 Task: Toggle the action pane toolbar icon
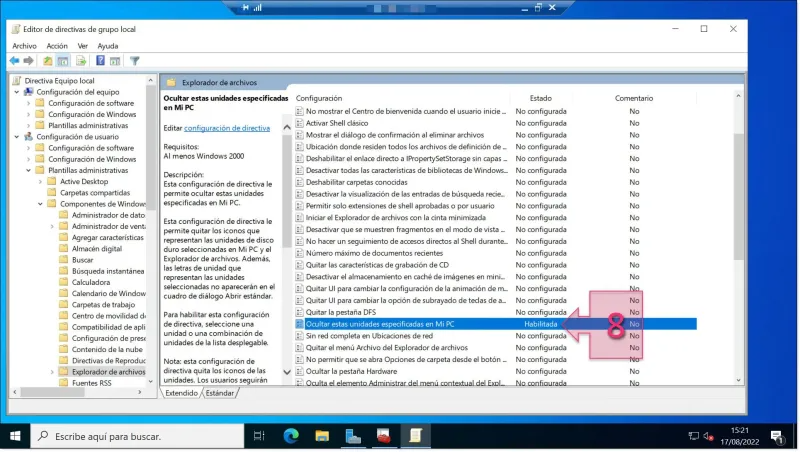point(115,61)
